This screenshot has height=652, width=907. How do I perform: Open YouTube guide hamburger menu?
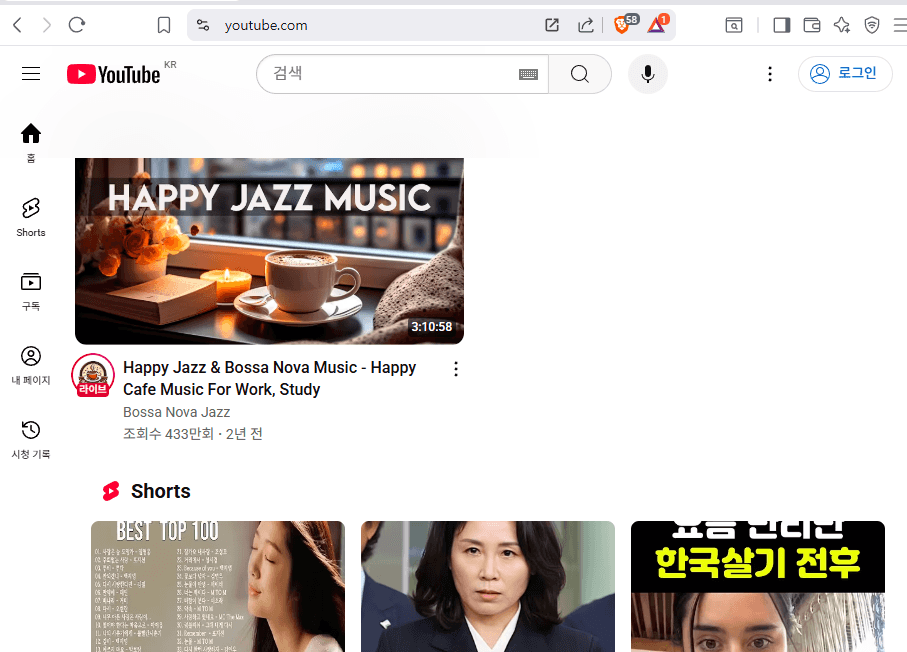(x=31, y=74)
